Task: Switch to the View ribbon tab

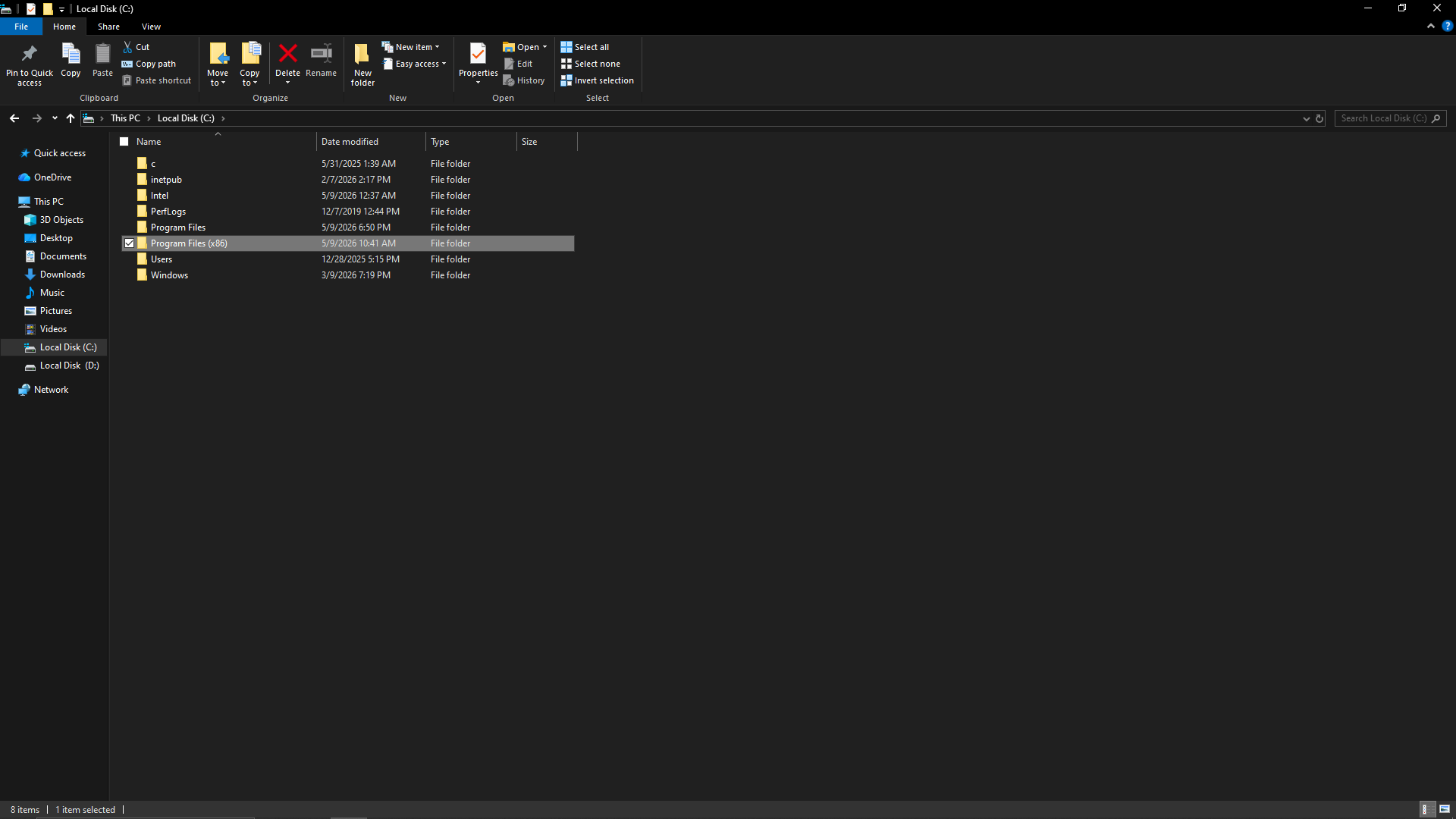Action: pyautogui.click(x=151, y=27)
